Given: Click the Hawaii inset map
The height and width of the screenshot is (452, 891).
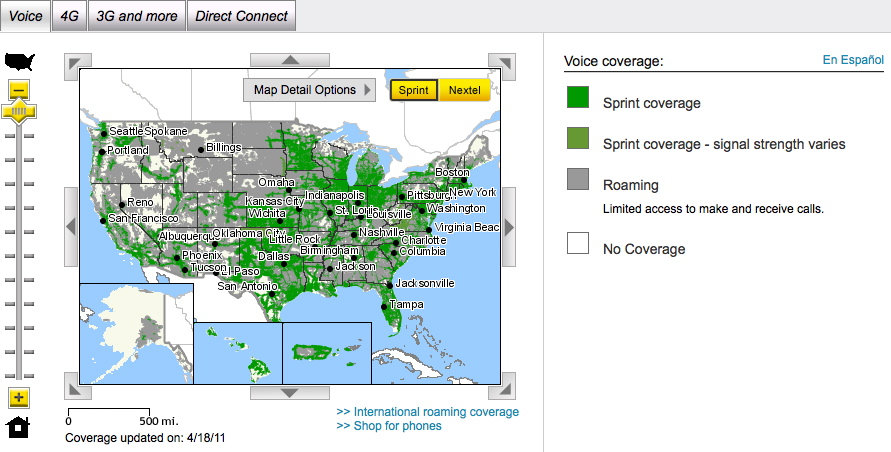Looking at the screenshot, I should (x=238, y=353).
